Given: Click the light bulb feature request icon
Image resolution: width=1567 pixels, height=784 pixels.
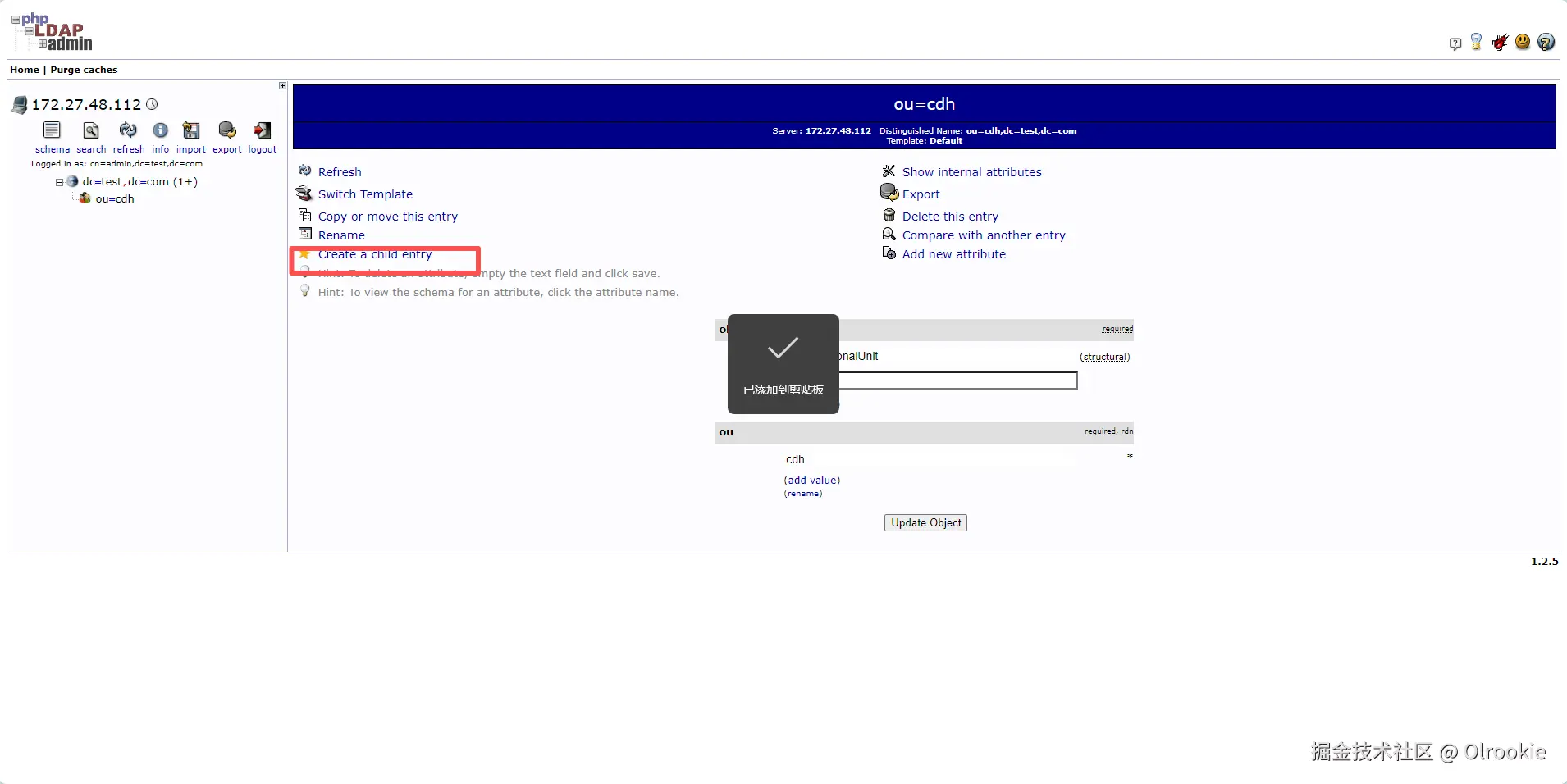Looking at the screenshot, I should tap(1477, 42).
